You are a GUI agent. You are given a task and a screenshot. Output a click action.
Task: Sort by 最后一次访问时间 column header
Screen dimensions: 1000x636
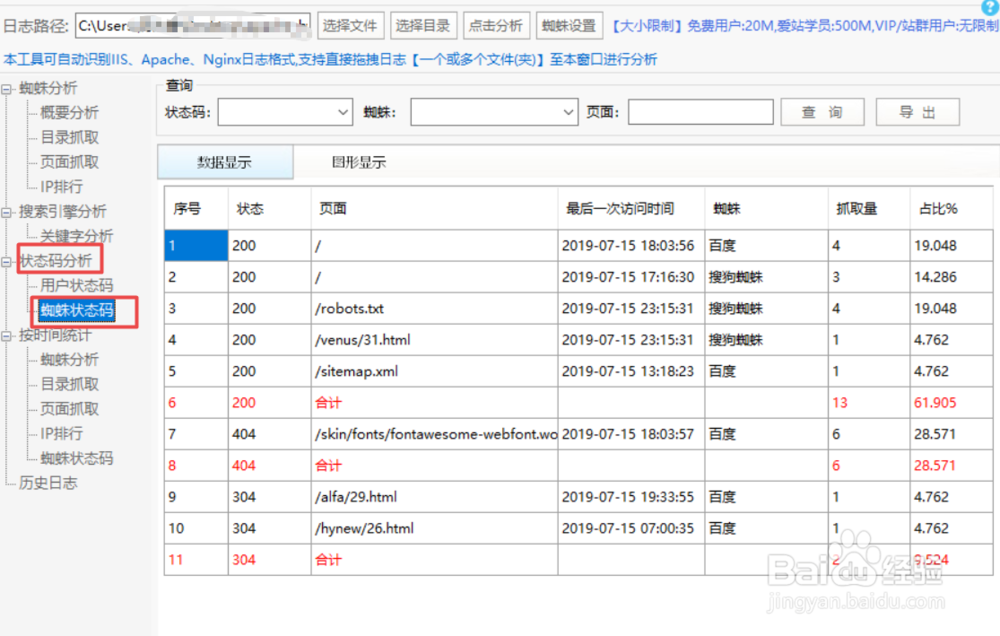631,209
